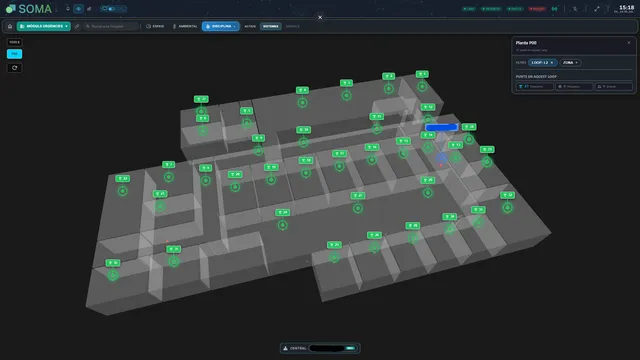
Task: Switch to the Actius tab
Action: pyautogui.click(x=250, y=26)
